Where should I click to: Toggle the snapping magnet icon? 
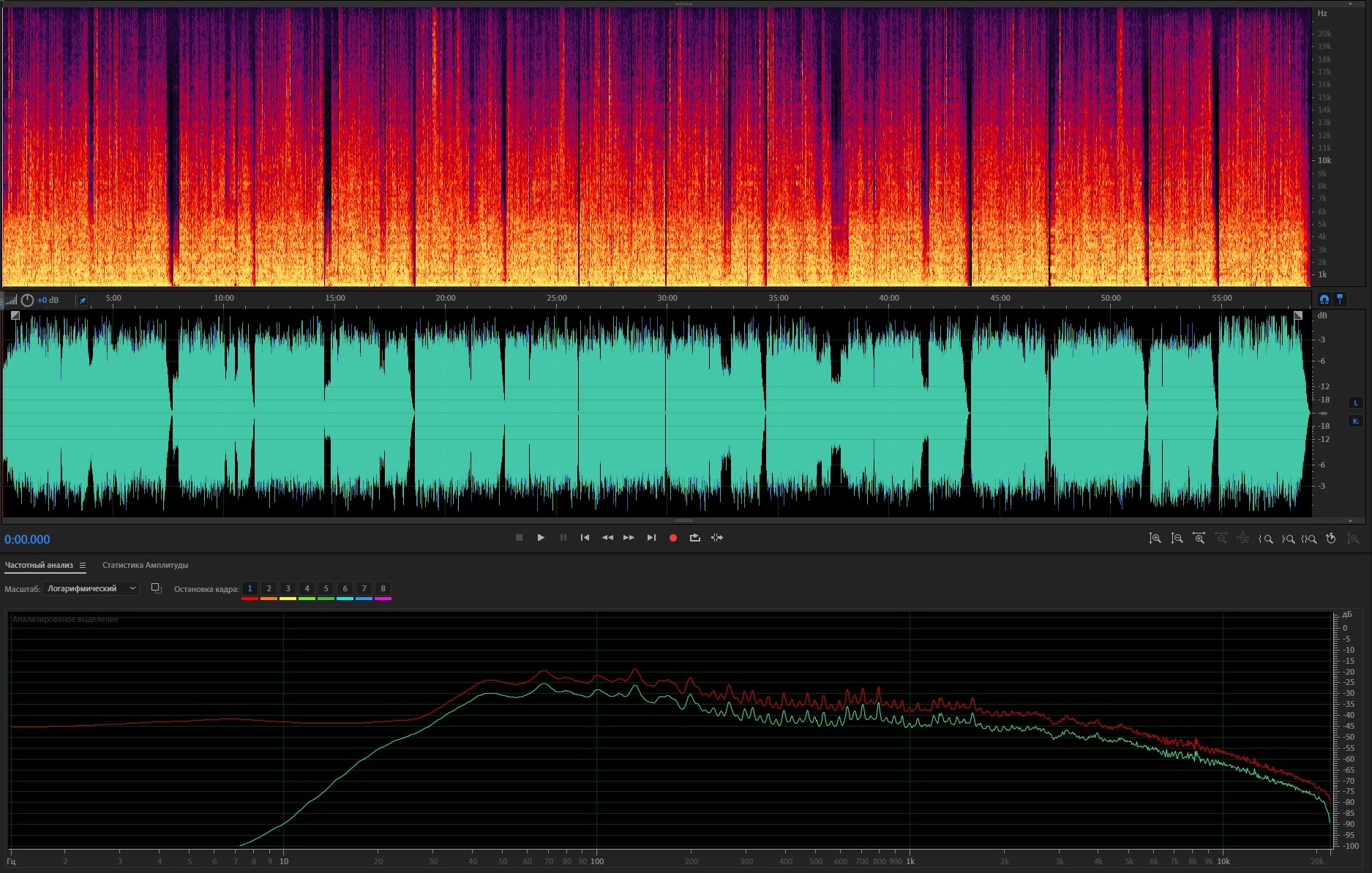(x=1324, y=299)
